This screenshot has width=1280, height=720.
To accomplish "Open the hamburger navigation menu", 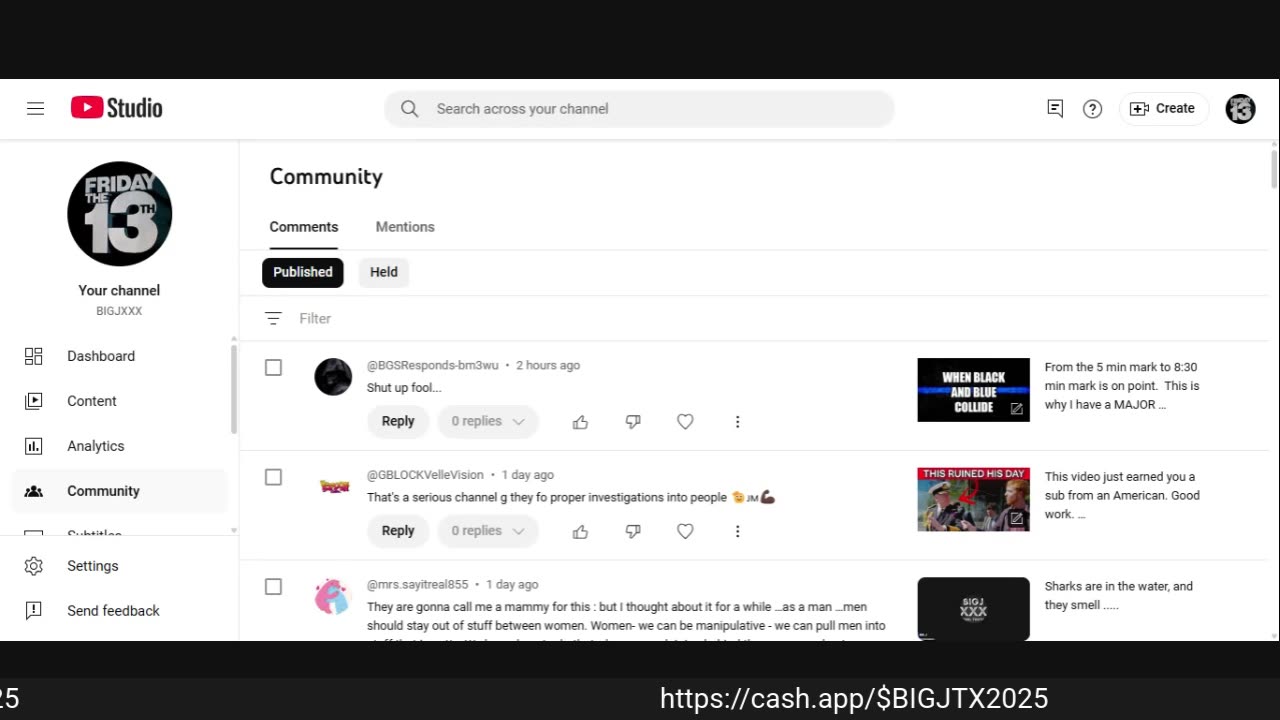I will pyautogui.click(x=35, y=108).
